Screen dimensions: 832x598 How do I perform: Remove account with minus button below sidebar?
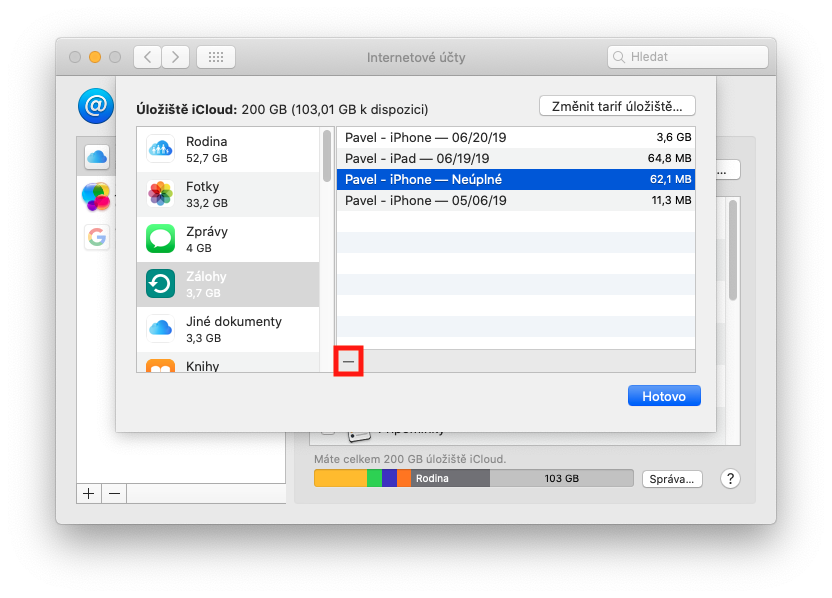[x=114, y=493]
